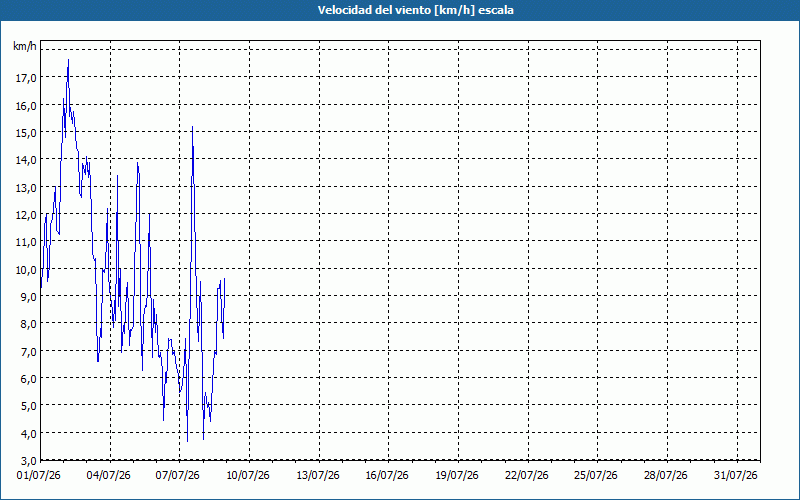
Task: Click the 07/07/26 date label
Action: (178, 476)
